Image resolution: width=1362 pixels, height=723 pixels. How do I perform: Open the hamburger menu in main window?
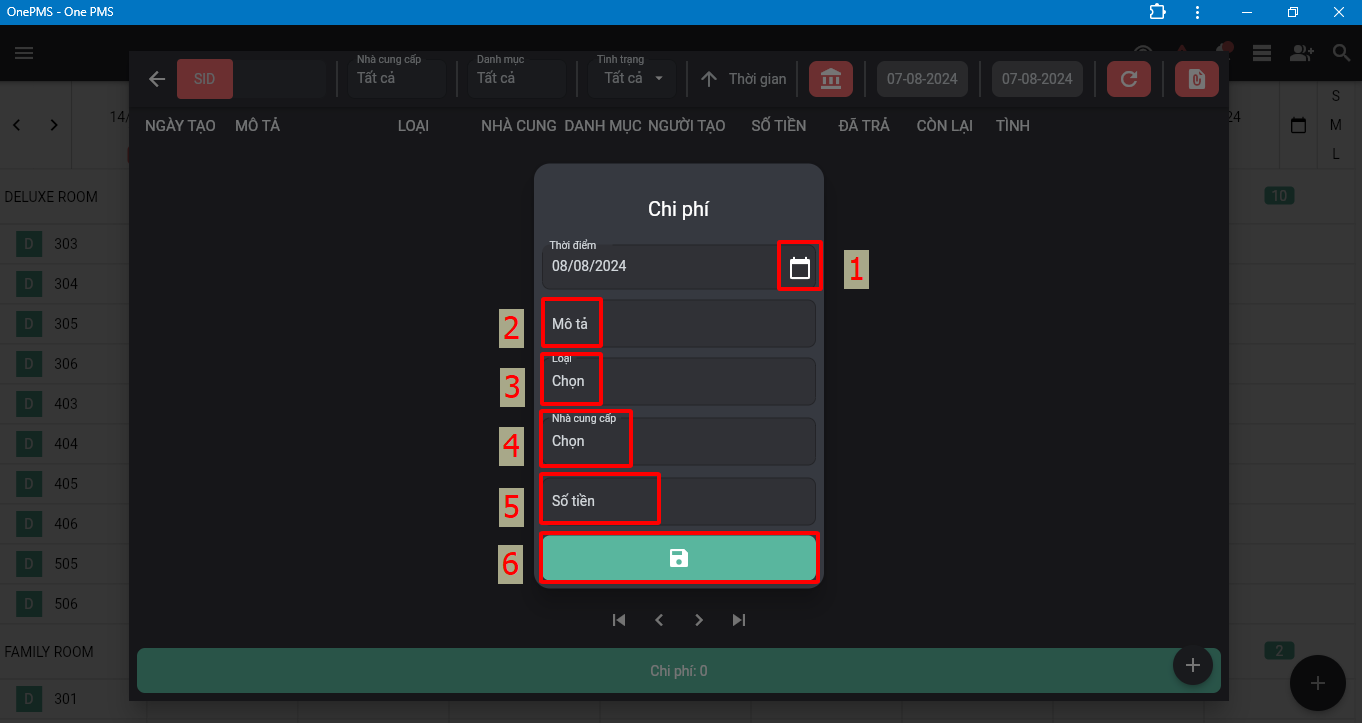pos(24,53)
